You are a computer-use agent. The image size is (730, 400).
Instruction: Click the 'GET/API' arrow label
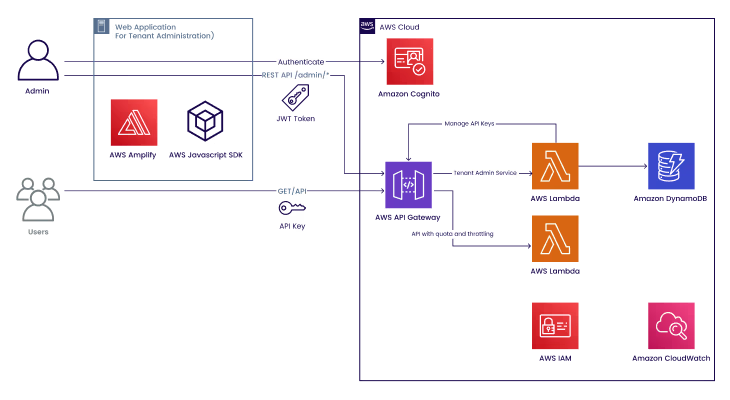(292, 191)
